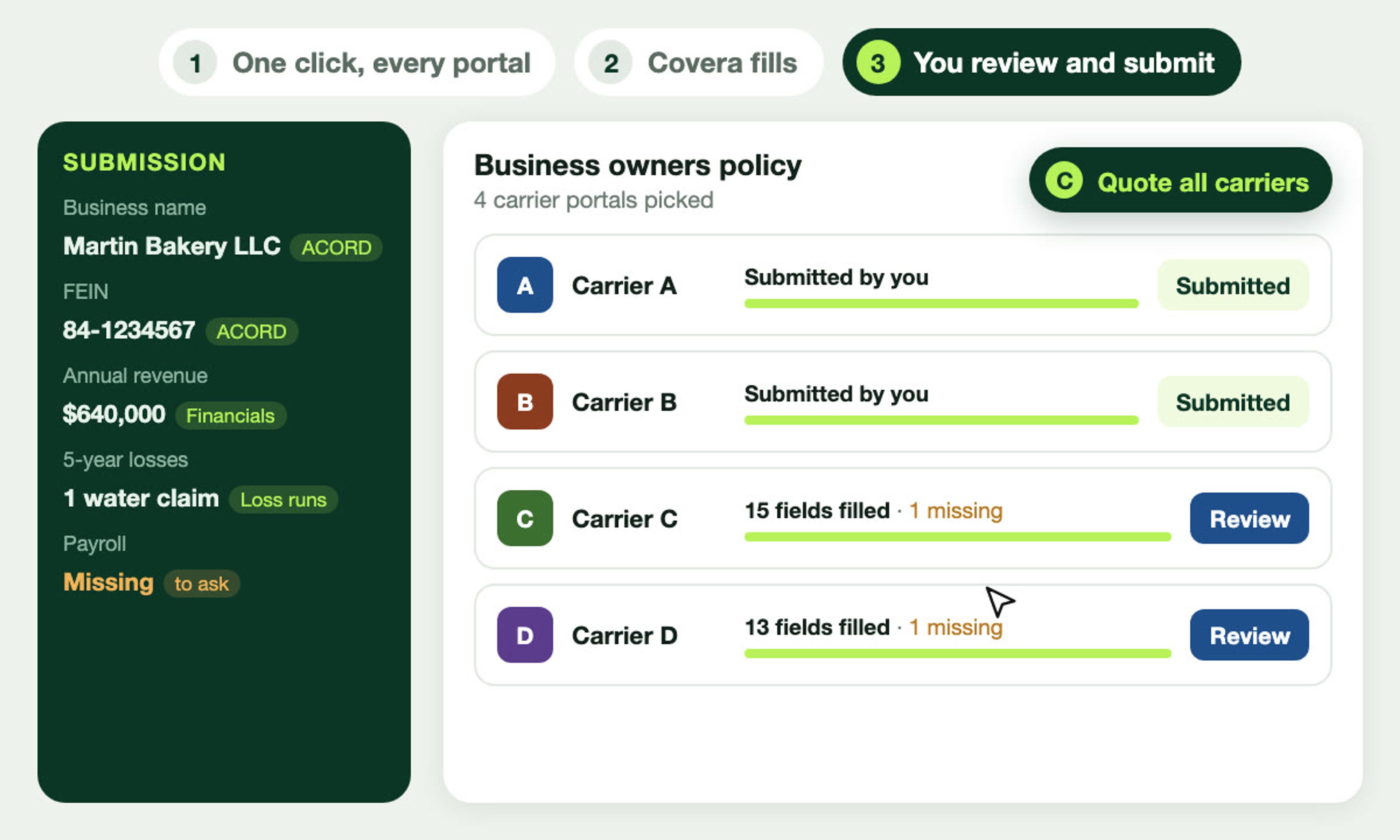Click the Carrier A progress bar
This screenshot has height=840, width=1400.
(941, 303)
